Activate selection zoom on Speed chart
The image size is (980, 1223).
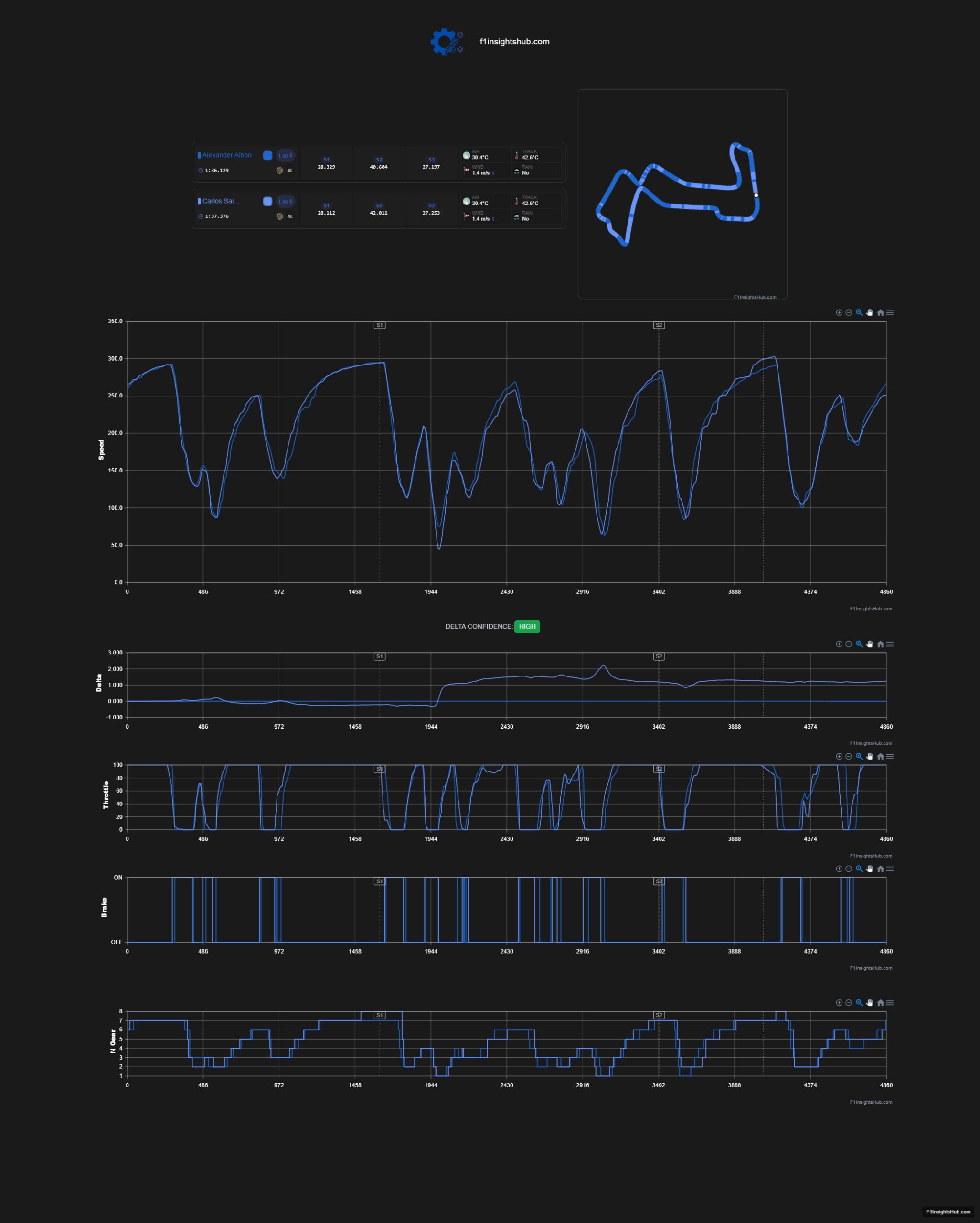[859, 312]
